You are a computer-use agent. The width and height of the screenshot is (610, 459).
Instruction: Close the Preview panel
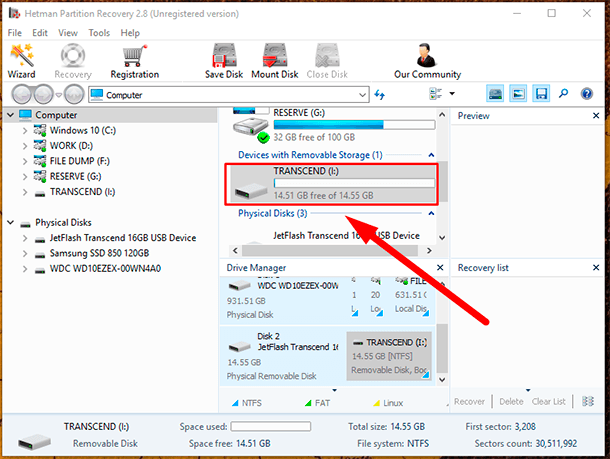coord(596,116)
